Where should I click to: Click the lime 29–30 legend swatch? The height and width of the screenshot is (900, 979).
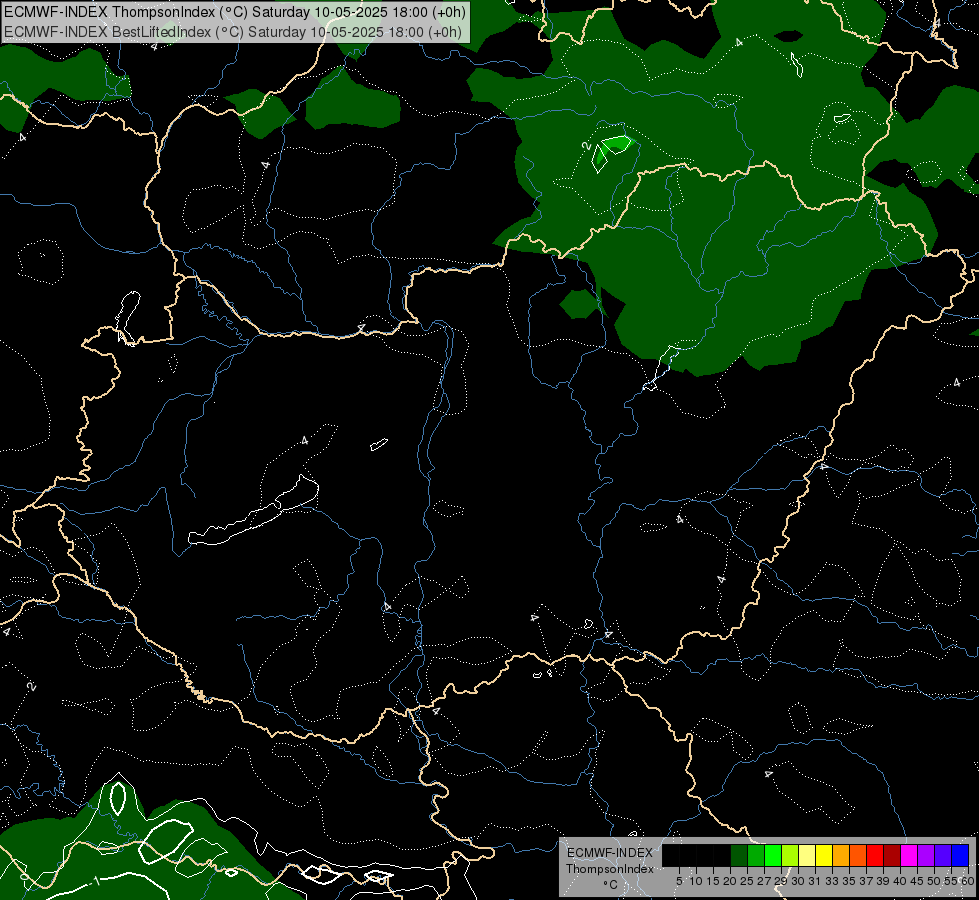[790, 855]
